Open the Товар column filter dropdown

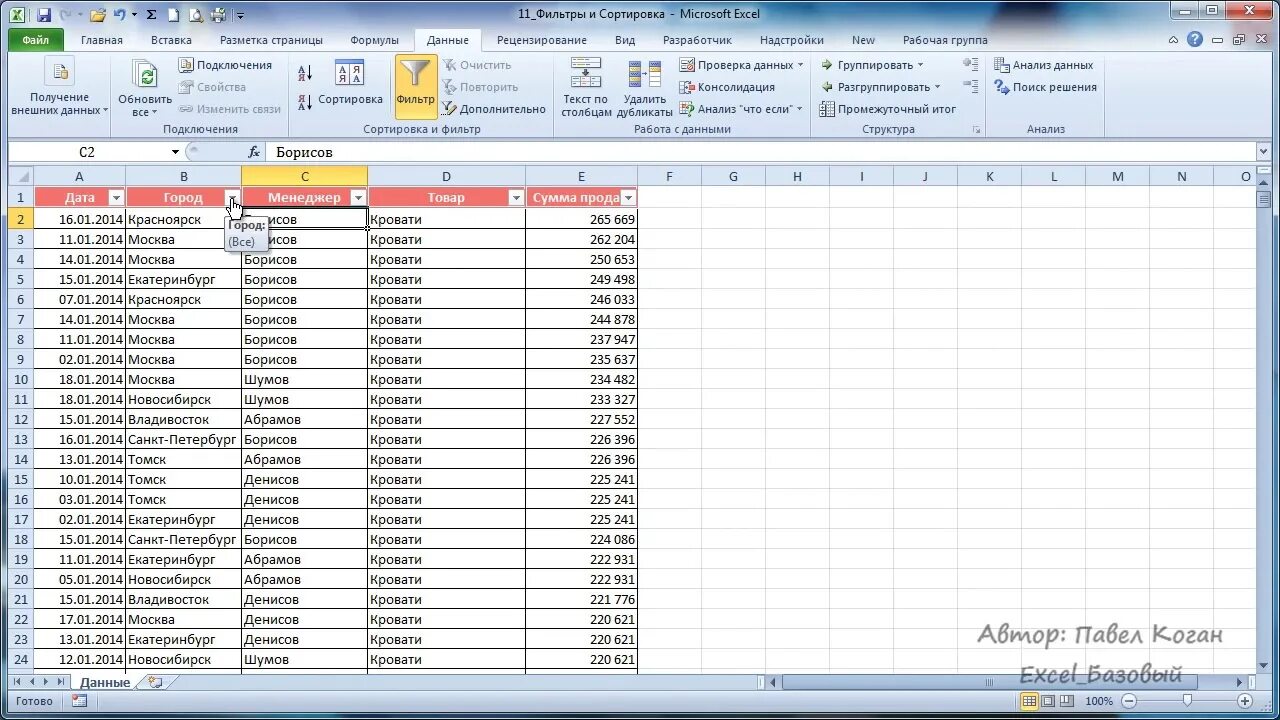pos(516,198)
